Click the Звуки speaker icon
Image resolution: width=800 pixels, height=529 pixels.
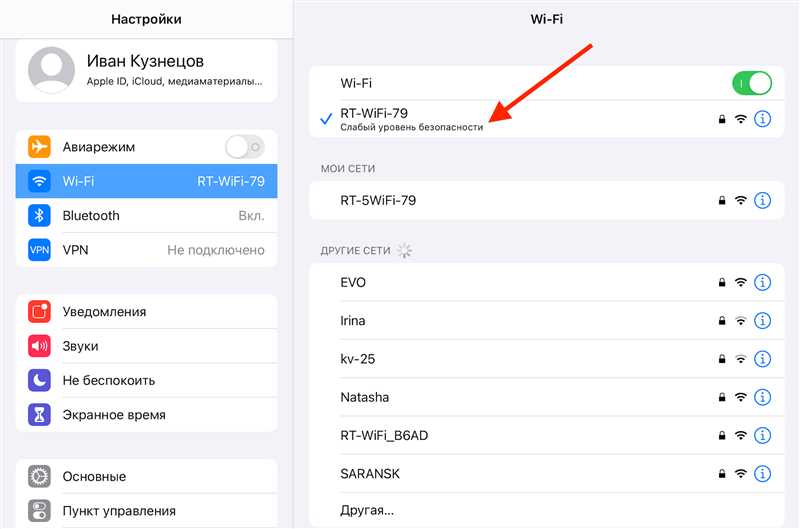(x=39, y=346)
